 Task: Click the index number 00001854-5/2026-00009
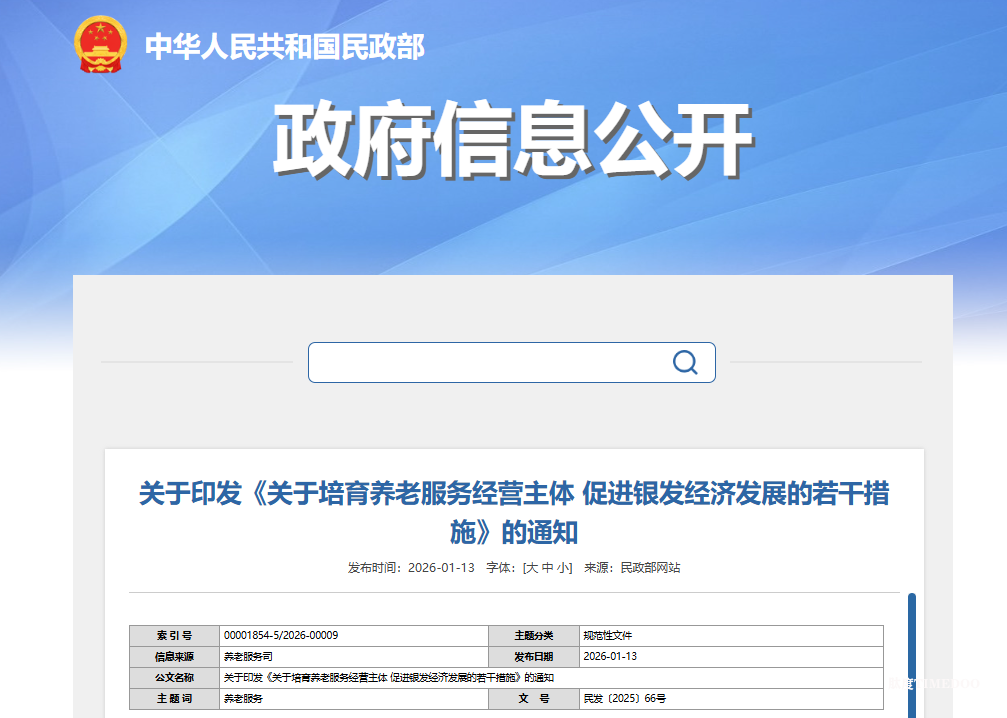pyautogui.click(x=281, y=635)
